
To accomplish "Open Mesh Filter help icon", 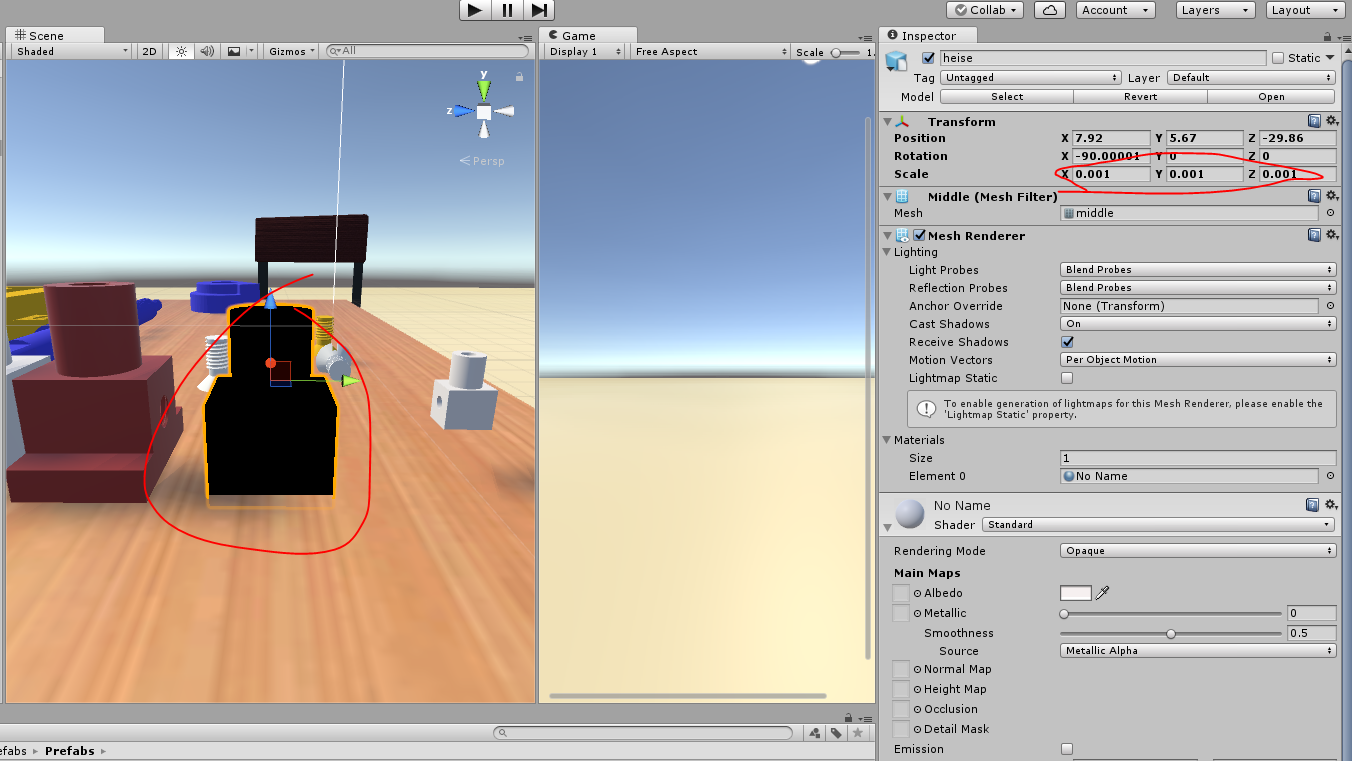I will (1315, 196).
